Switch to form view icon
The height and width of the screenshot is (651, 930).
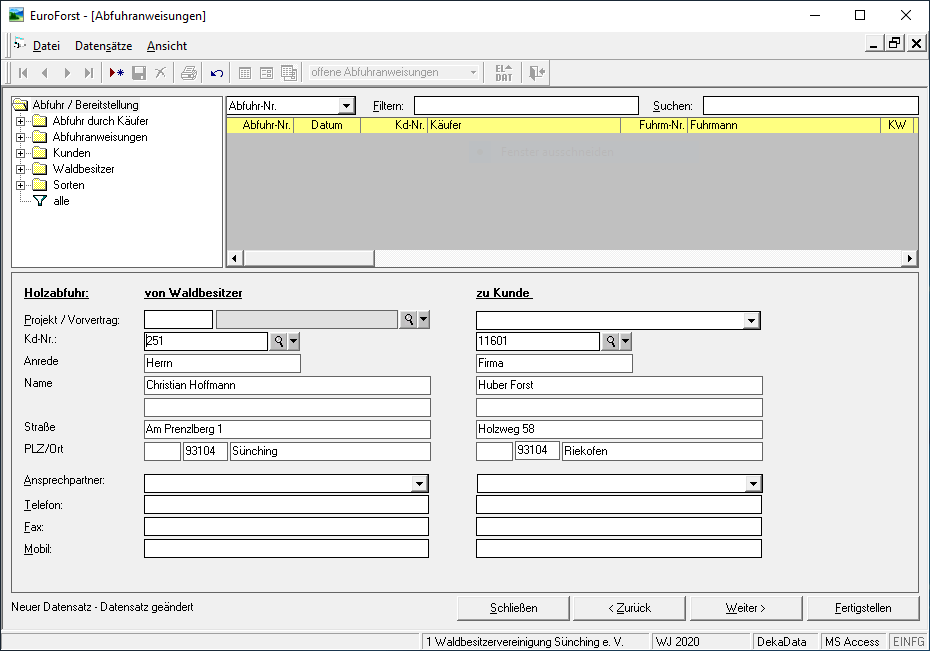(x=266, y=73)
